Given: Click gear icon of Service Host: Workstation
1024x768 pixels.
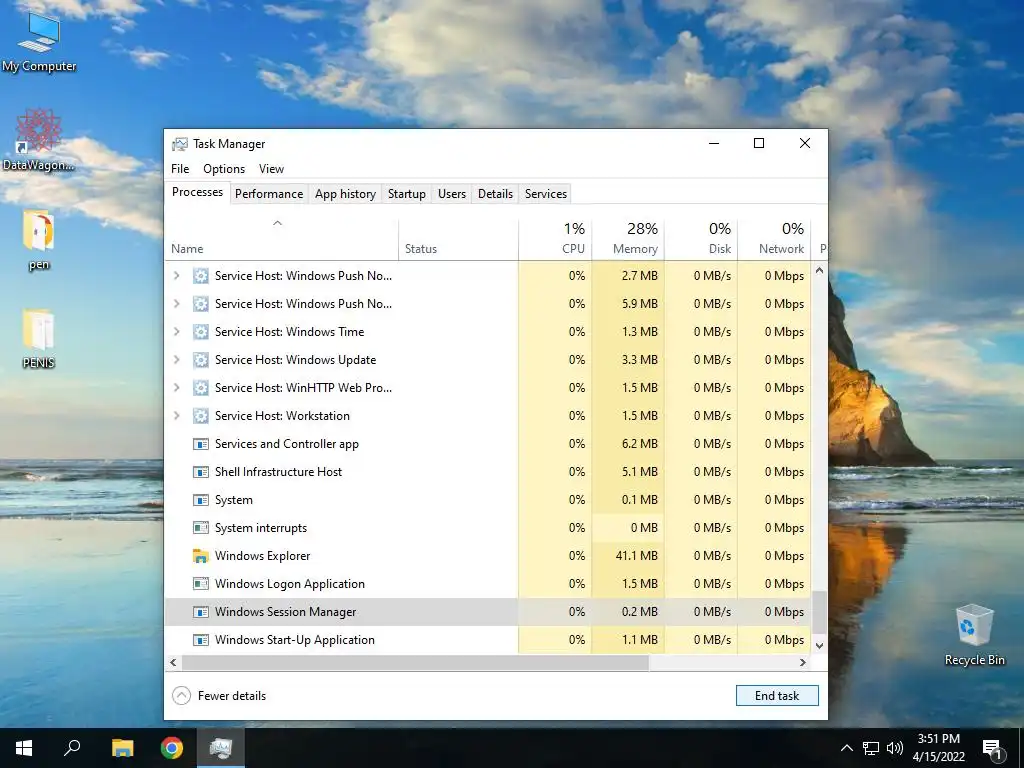Looking at the screenshot, I should pyautogui.click(x=200, y=416).
